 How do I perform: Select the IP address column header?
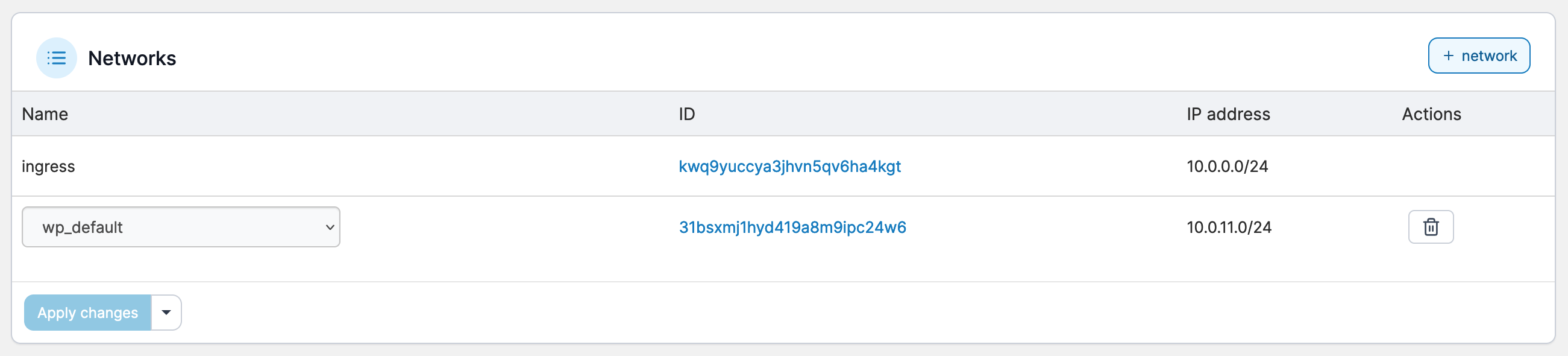pyautogui.click(x=1228, y=114)
